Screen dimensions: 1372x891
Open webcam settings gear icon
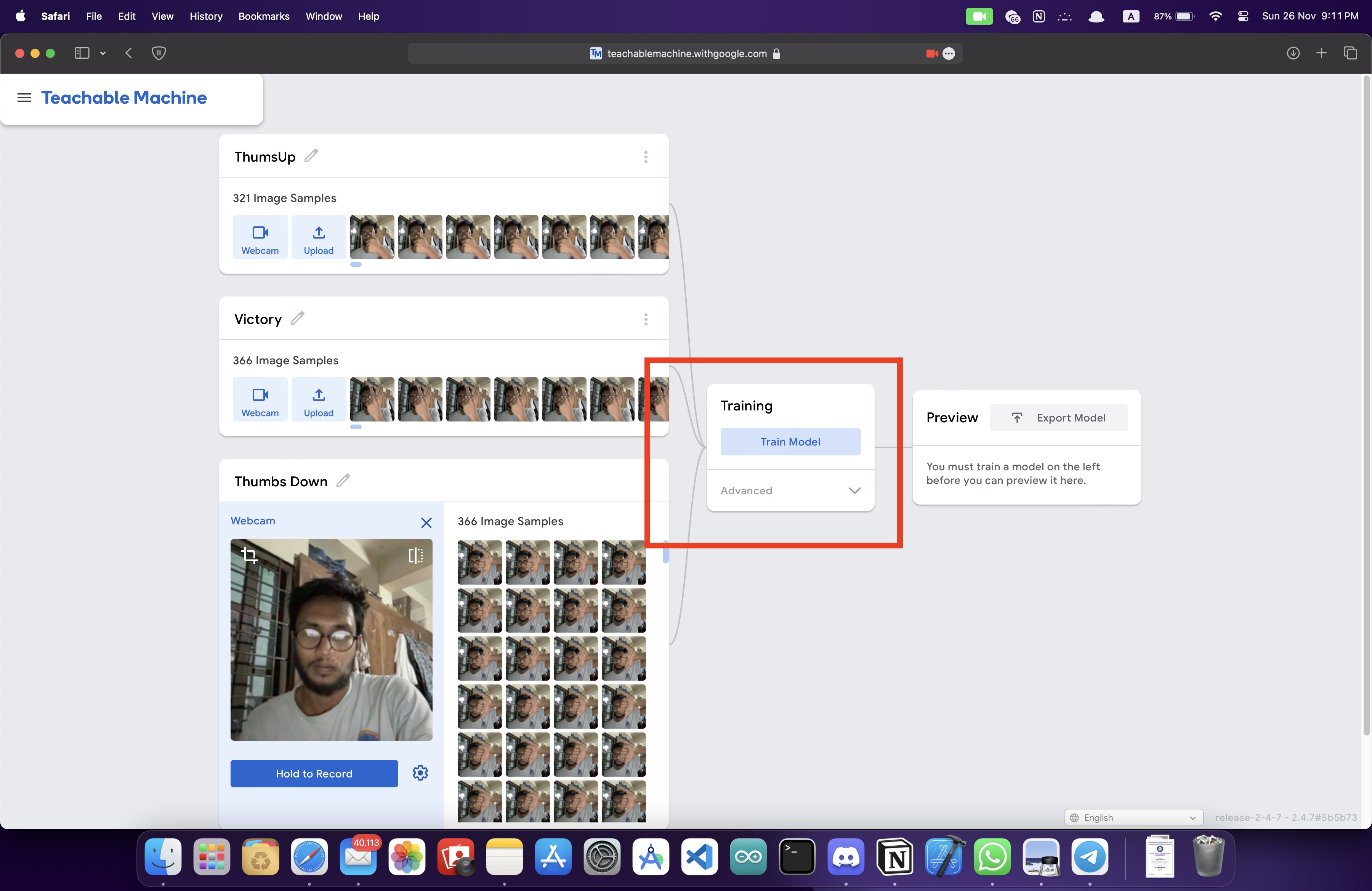[x=420, y=773]
